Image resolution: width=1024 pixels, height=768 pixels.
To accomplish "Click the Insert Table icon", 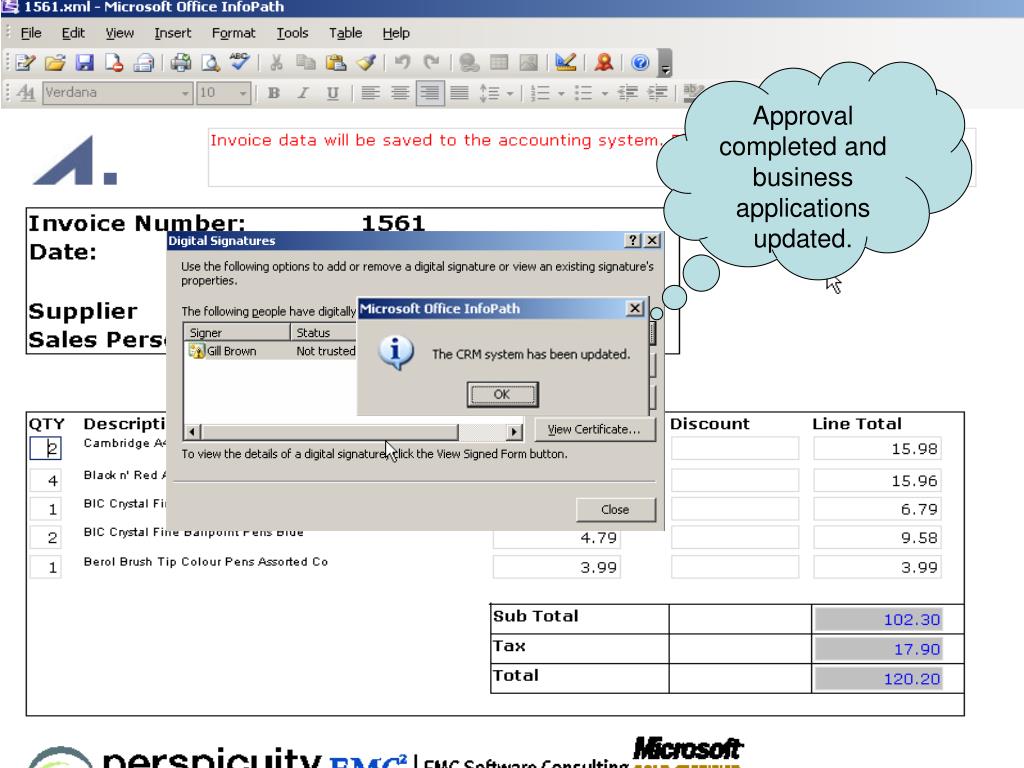I will [x=499, y=63].
